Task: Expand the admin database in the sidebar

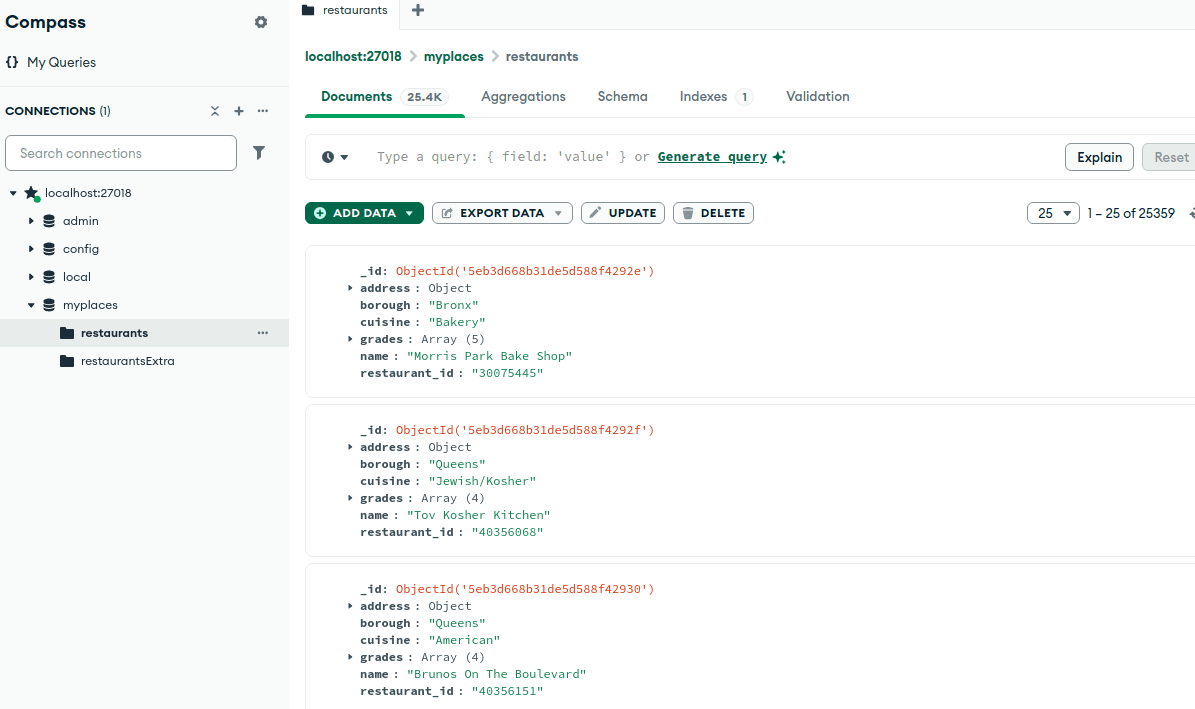Action: pyautogui.click(x=31, y=220)
